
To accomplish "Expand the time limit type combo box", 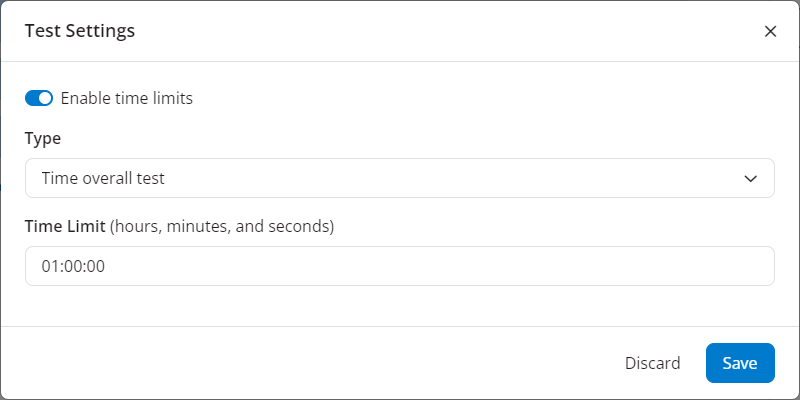I will coord(399,178).
